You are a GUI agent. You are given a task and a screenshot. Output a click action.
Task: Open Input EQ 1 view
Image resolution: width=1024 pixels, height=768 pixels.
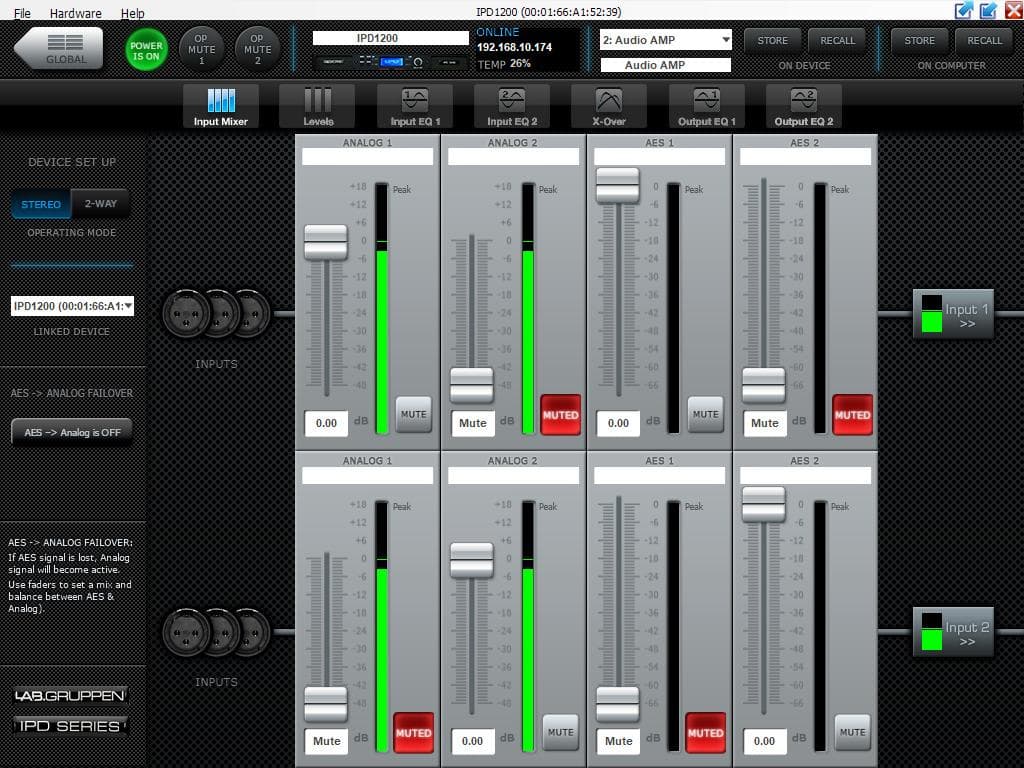tap(415, 106)
